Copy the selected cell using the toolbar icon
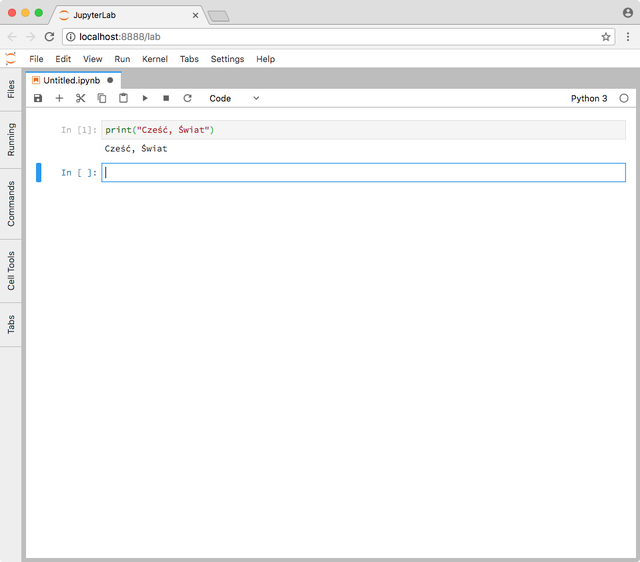Viewport: 640px width, 562px height. (102, 98)
